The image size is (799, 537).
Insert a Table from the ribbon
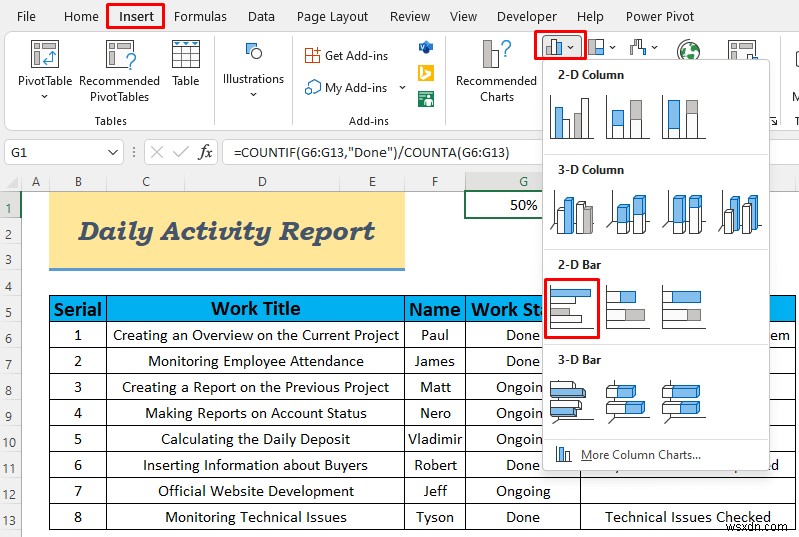tap(185, 64)
